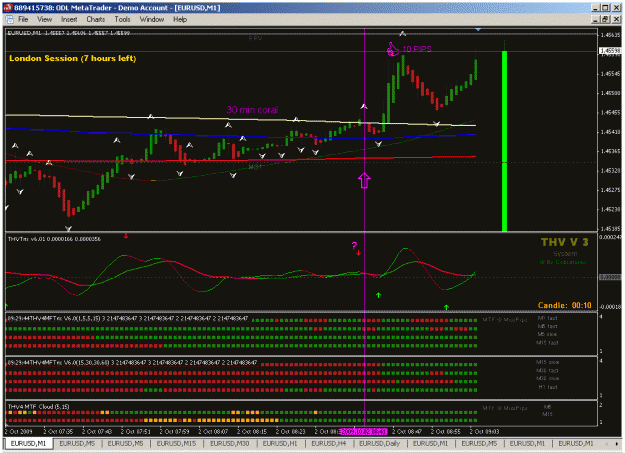Click the '10 PIPS' chart label
The image size is (625, 453).
coord(417,49)
